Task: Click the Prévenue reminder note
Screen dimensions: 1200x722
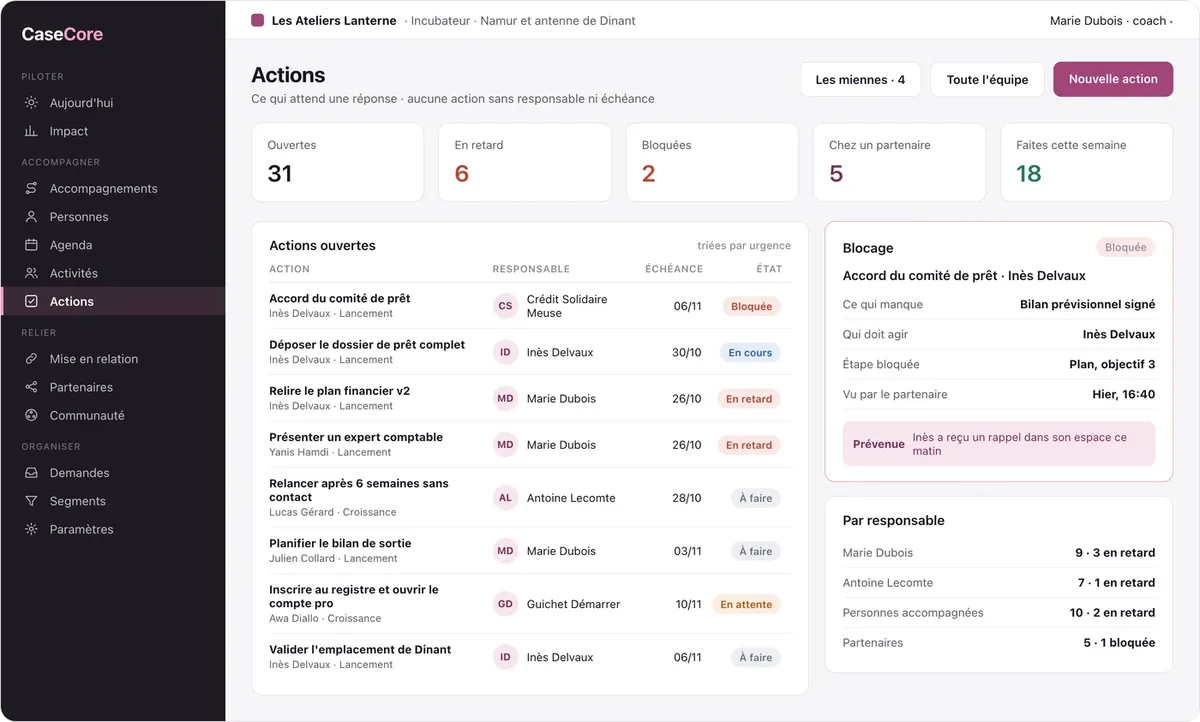Action: point(999,444)
